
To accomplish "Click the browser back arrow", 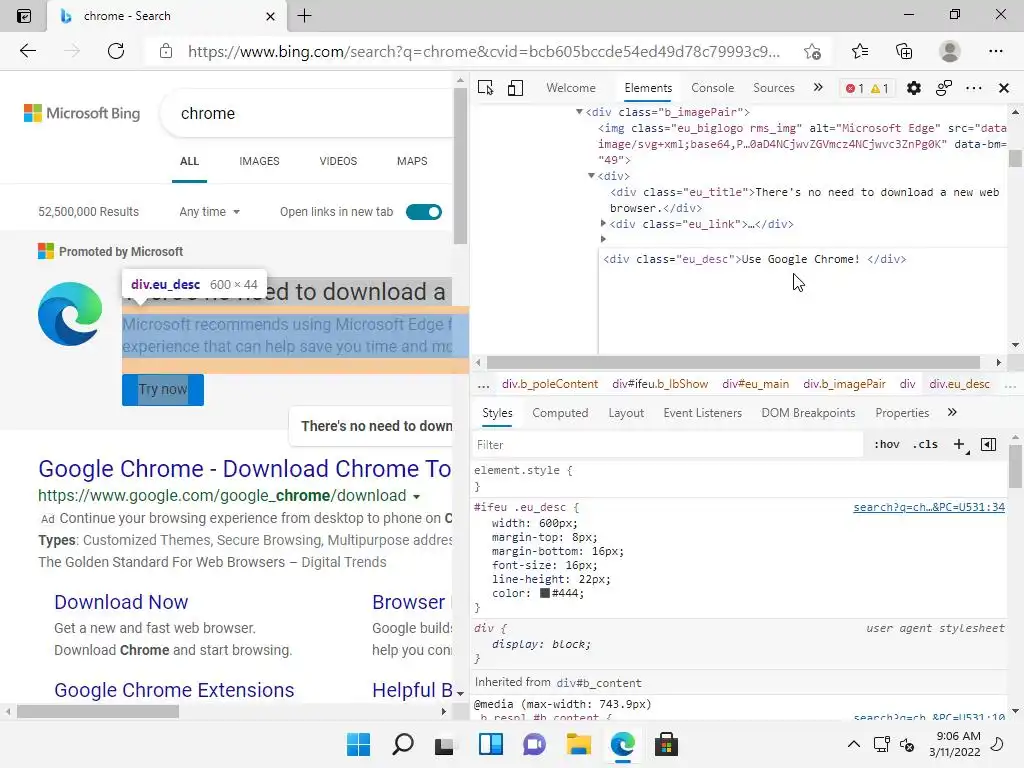I will pos(28,51).
